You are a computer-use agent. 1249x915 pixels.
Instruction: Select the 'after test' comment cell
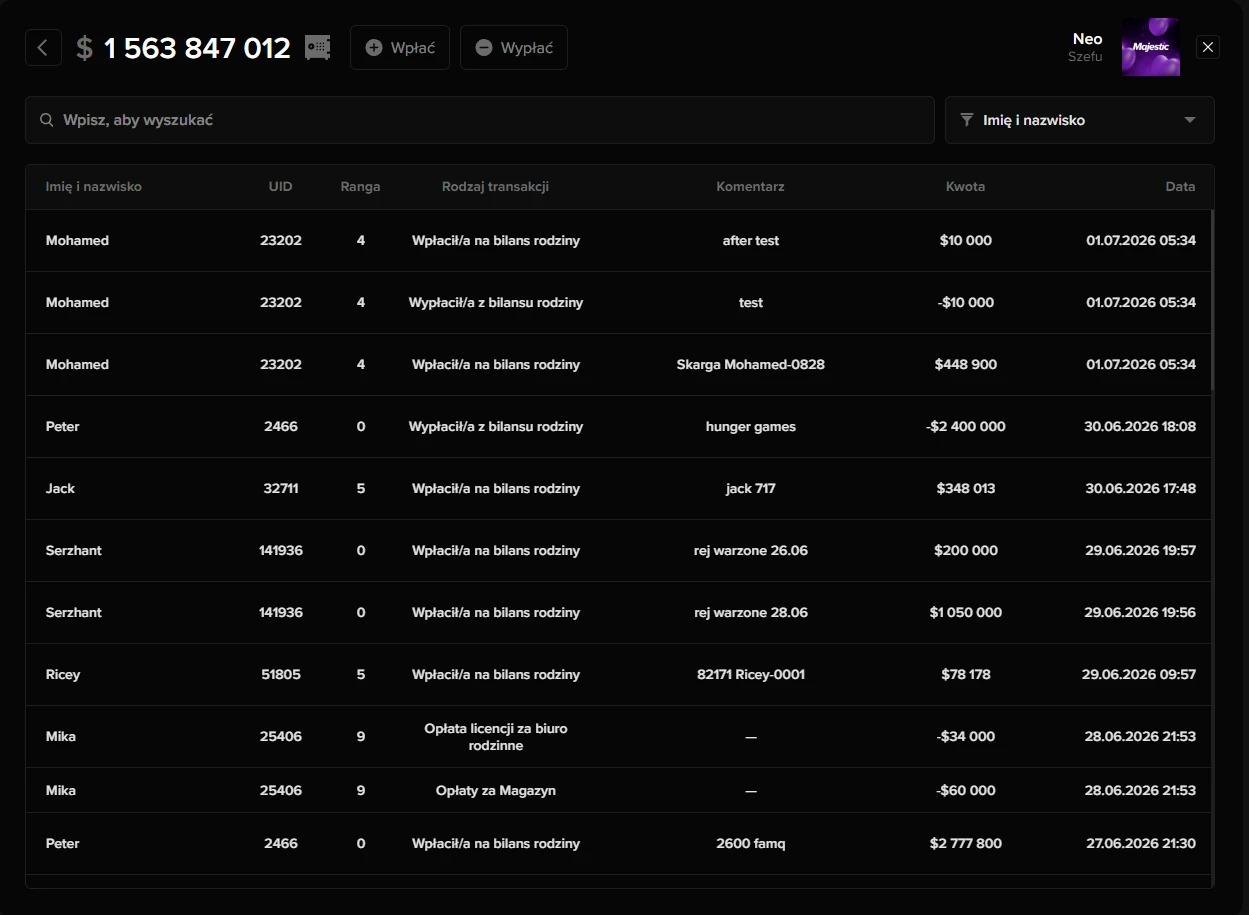pyautogui.click(x=751, y=241)
